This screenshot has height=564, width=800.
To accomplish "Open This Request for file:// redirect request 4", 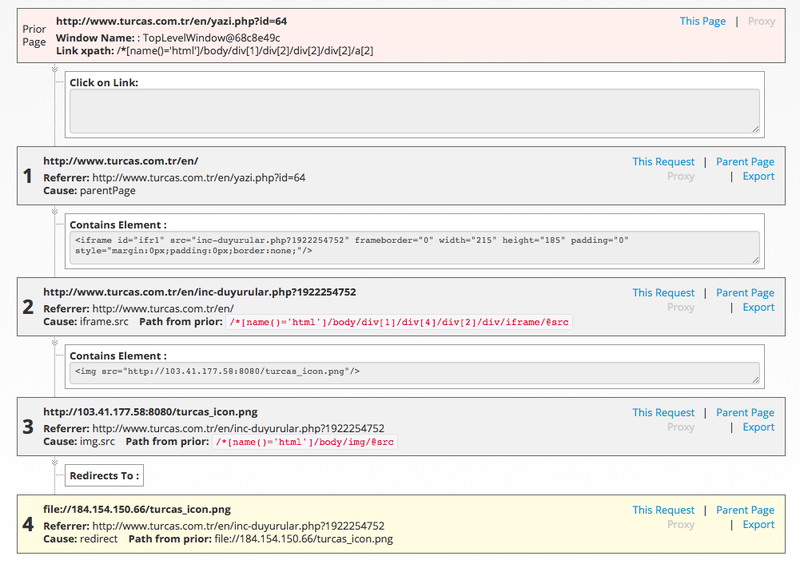I will pyautogui.click(x=663, y=510).
